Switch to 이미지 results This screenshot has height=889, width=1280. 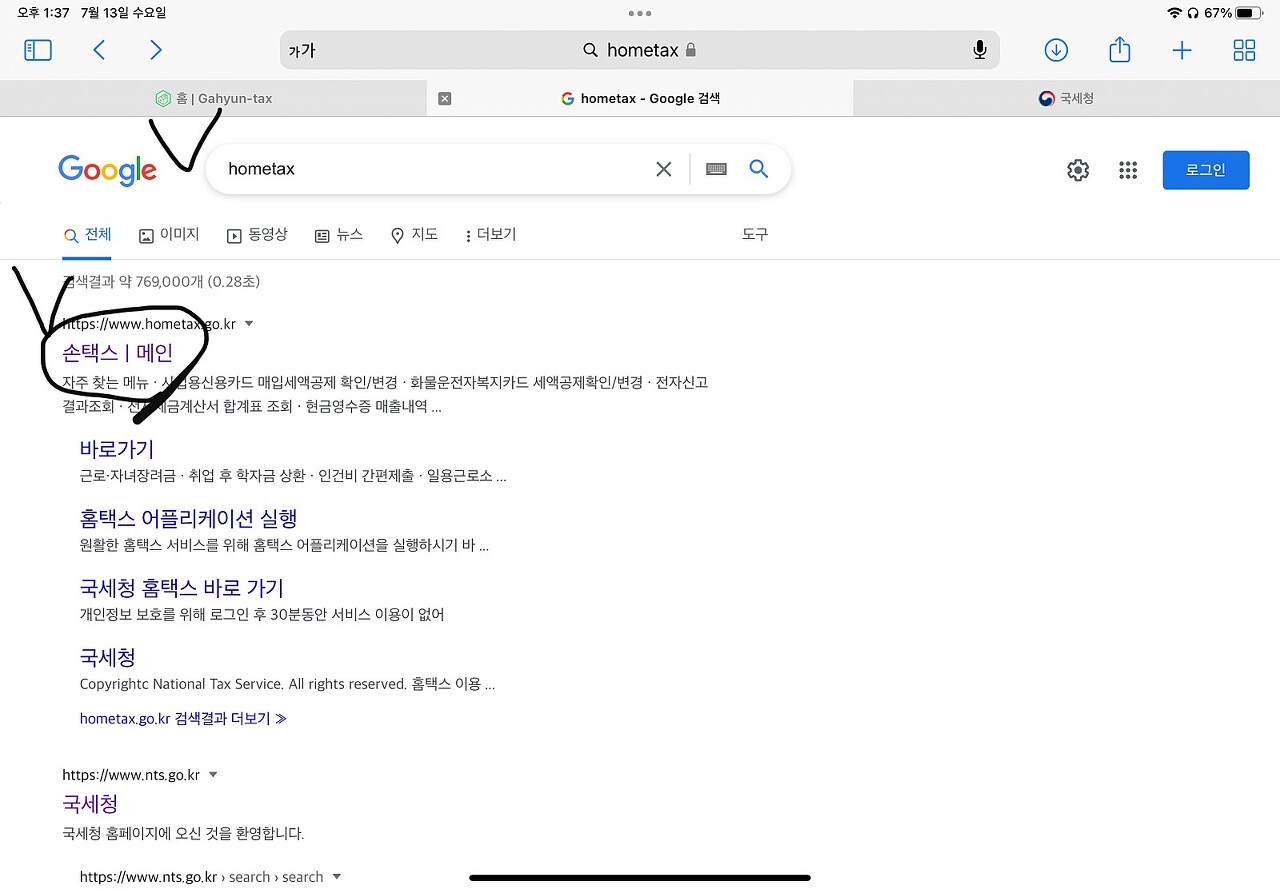click(169, 235)
